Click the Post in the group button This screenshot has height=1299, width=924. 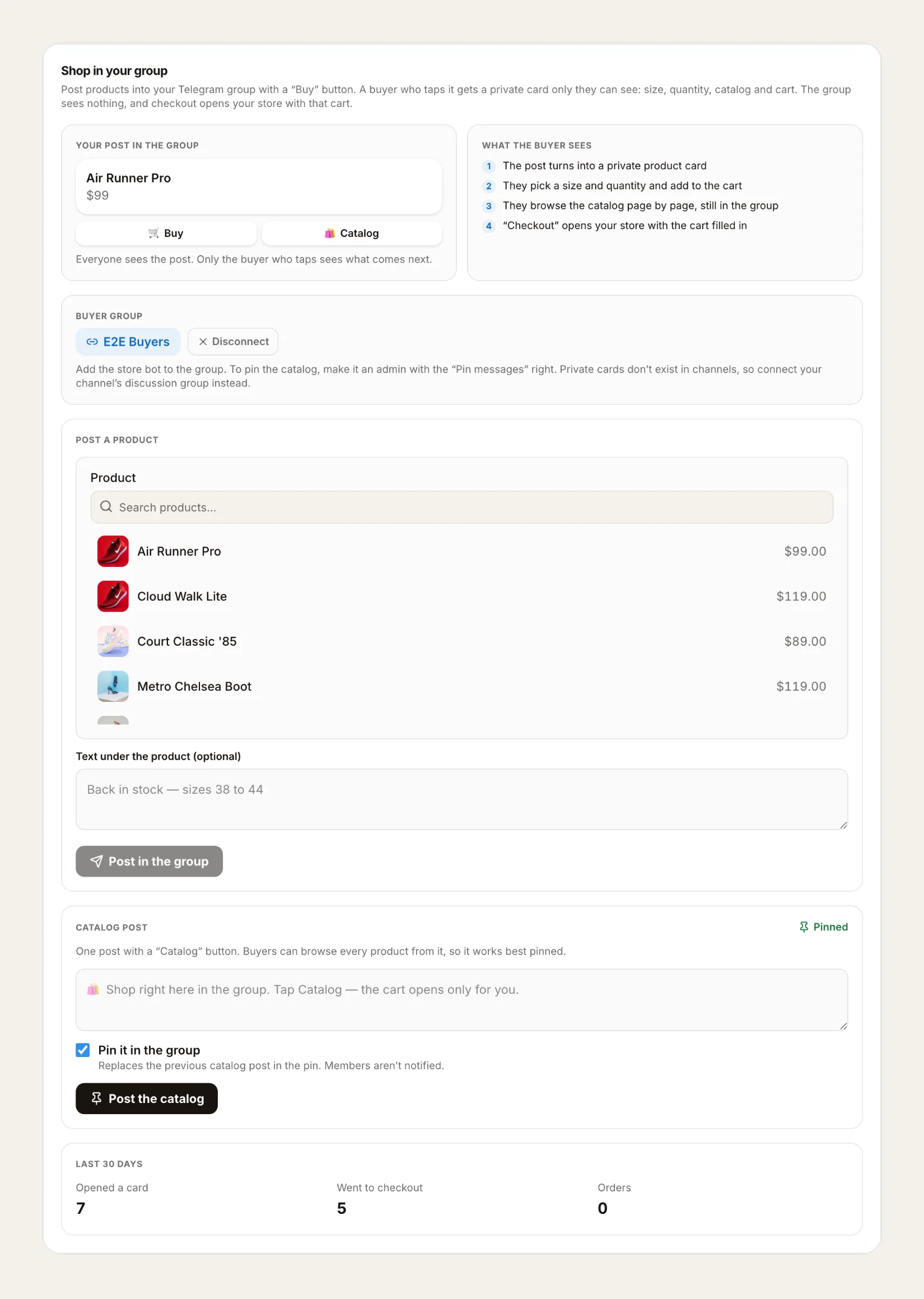pos(149,861)
